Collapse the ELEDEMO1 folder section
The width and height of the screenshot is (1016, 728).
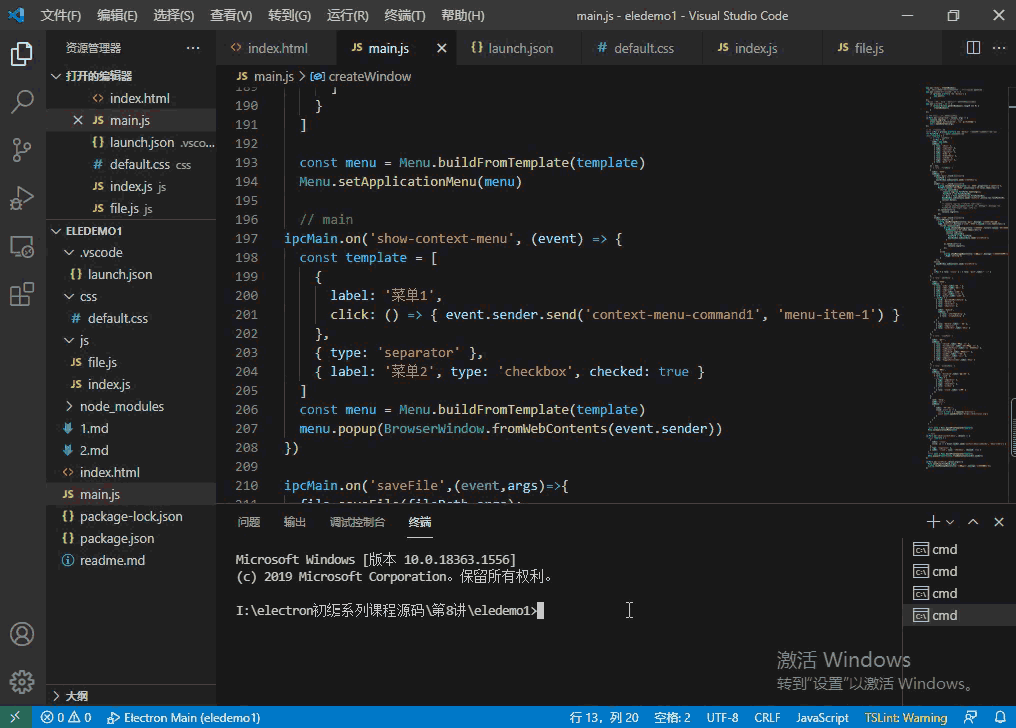(56, 231)
